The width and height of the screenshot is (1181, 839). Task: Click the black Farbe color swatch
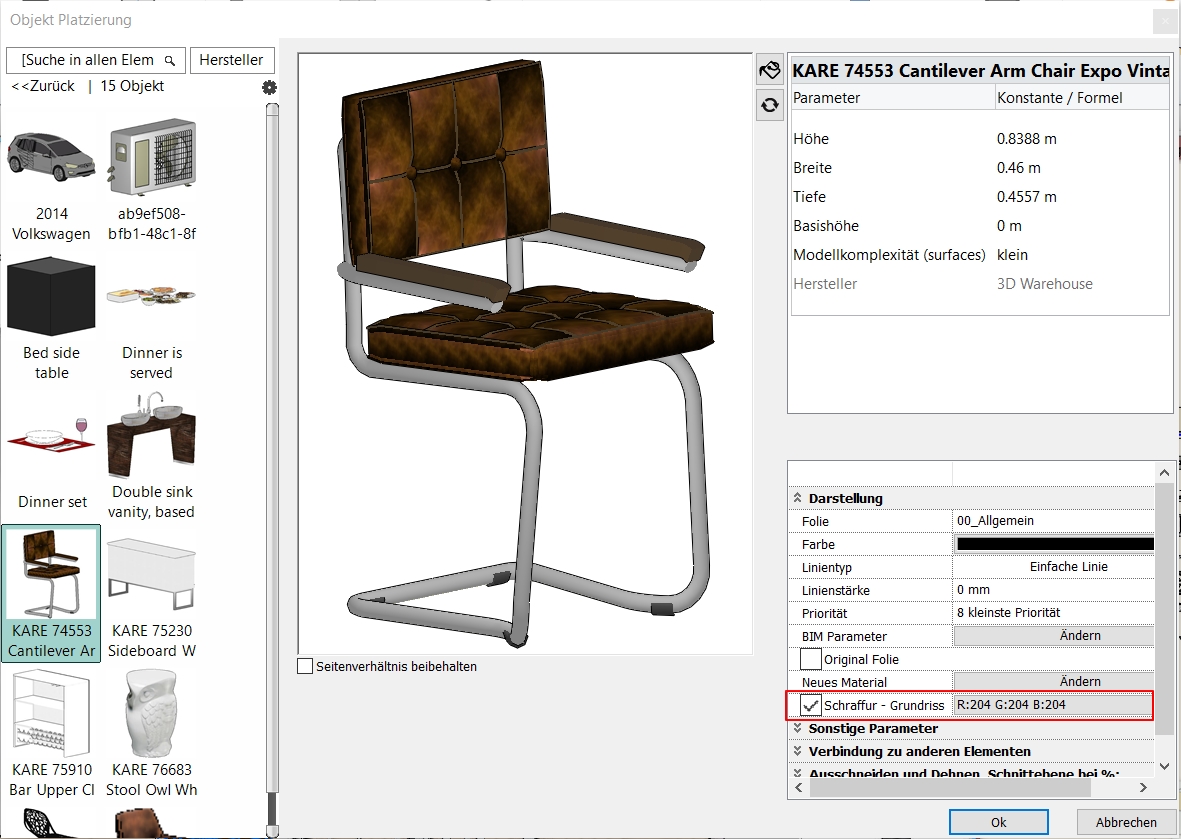click(1054, 544)
